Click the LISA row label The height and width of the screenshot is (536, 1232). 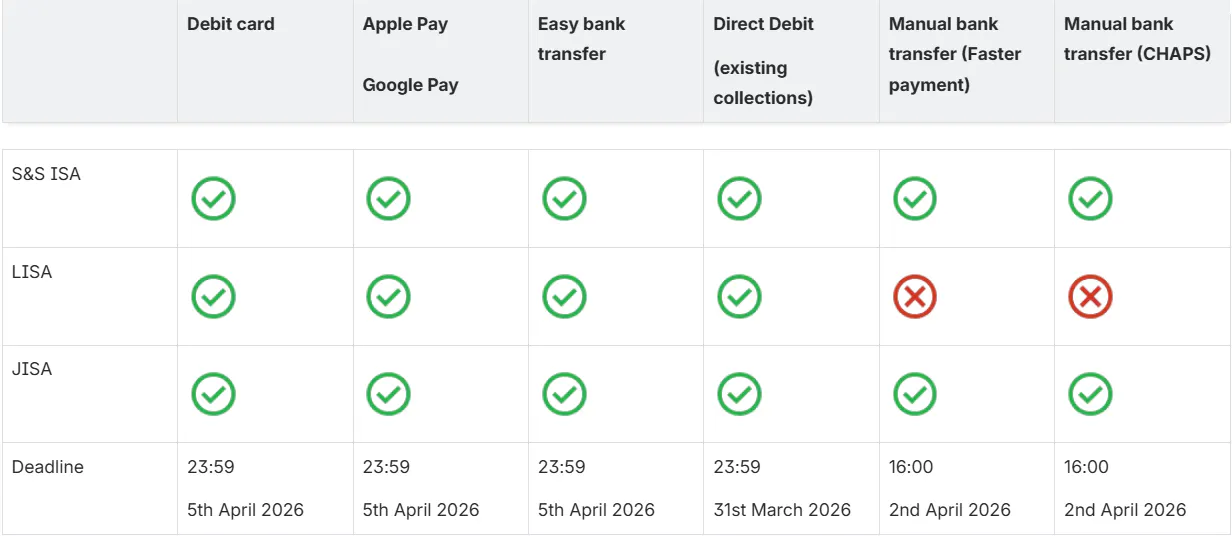click(32, 272)
